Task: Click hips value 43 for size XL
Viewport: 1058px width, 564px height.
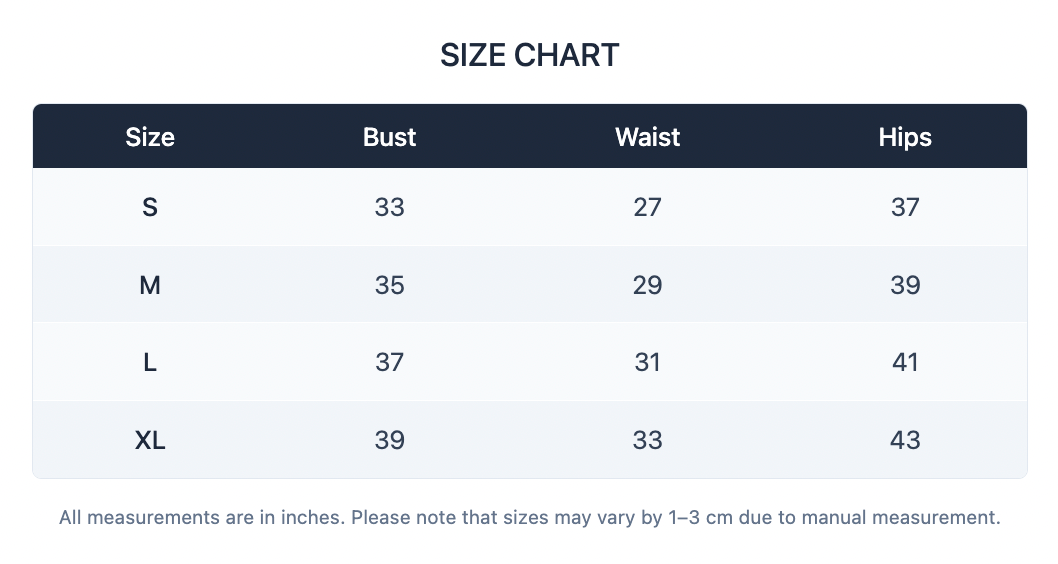Action: tap(905, 440)
